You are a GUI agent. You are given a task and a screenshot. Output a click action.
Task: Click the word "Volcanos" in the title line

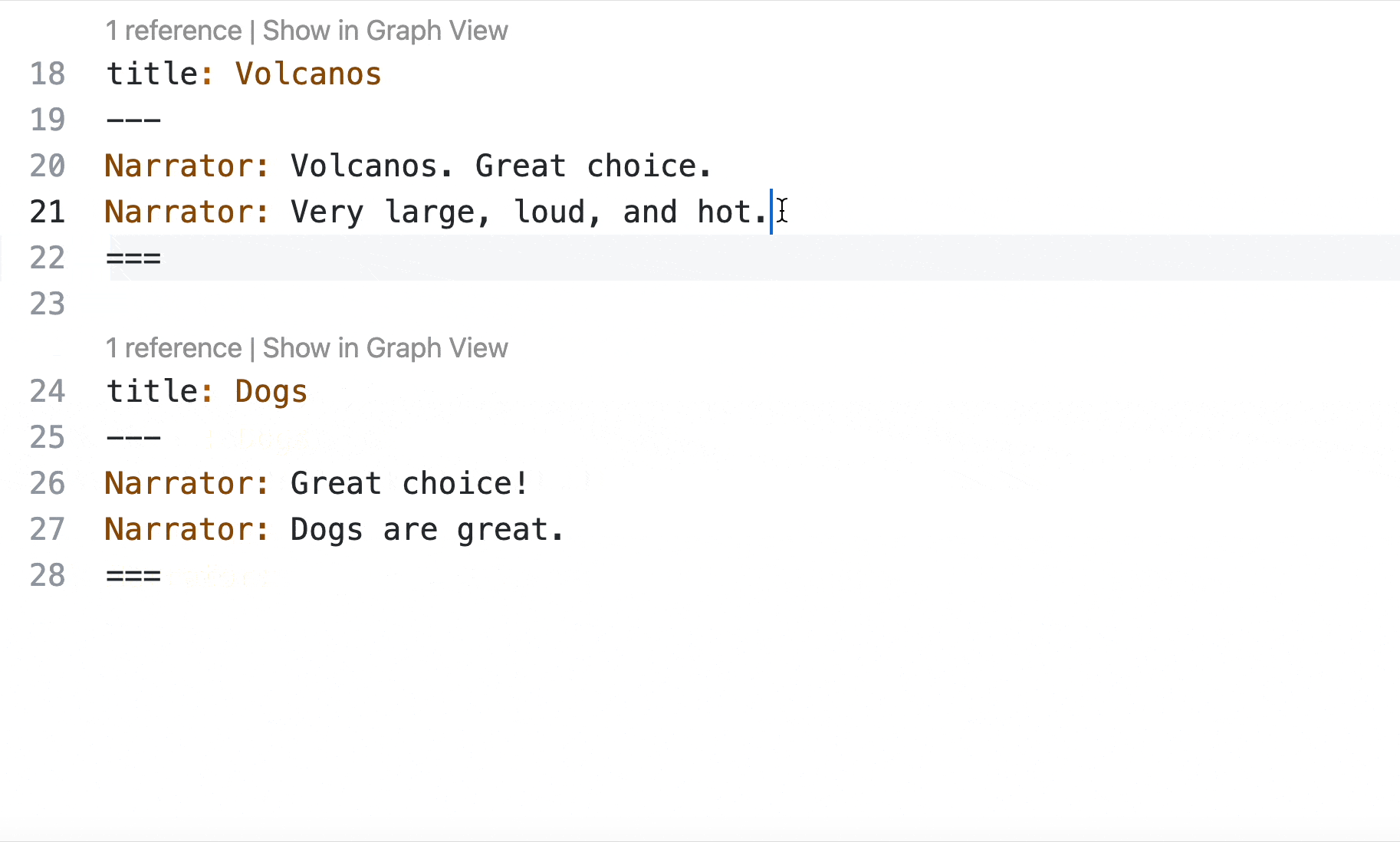click(x=308, y=74)
